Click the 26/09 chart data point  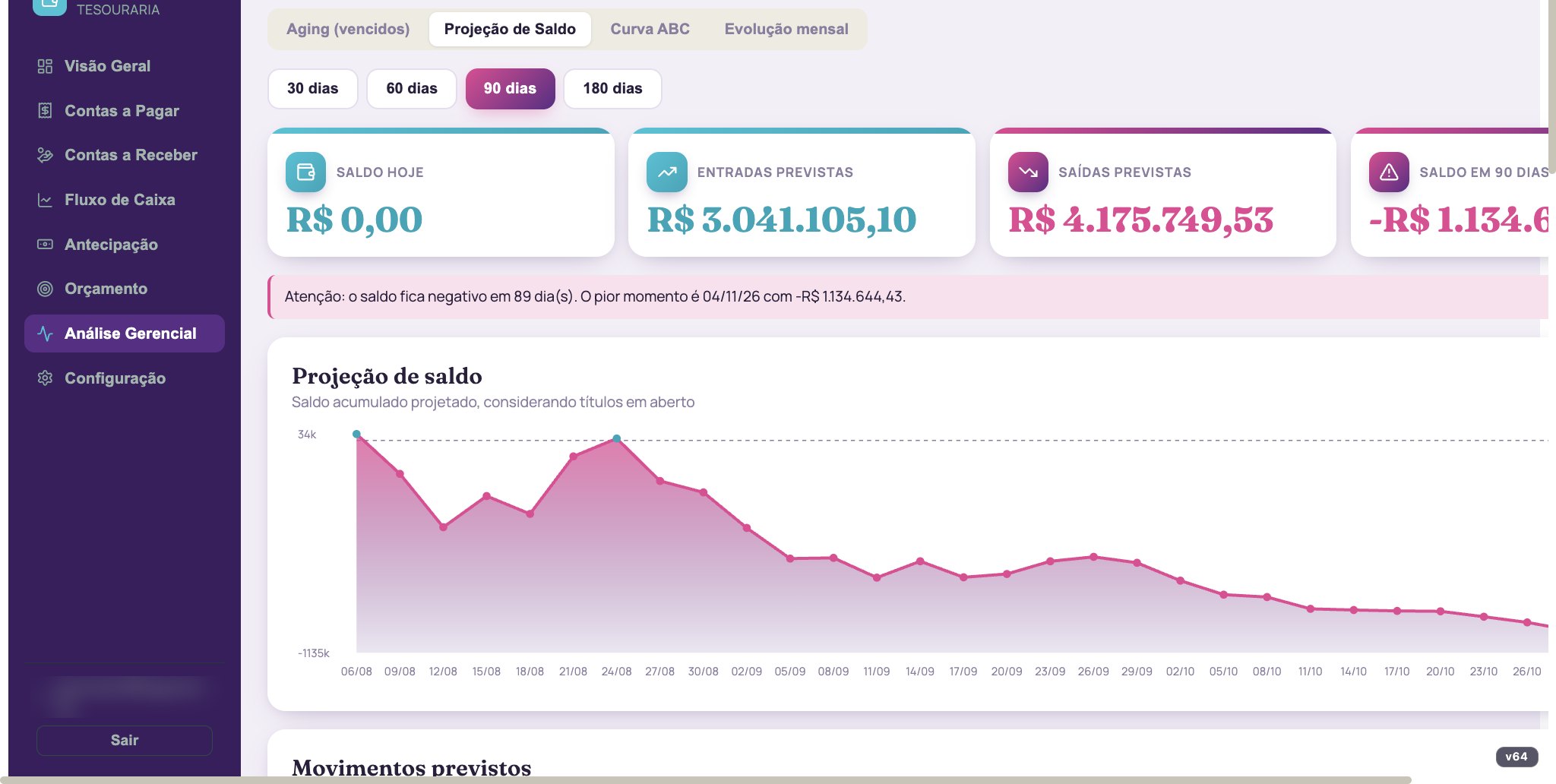pos(1093,557)
